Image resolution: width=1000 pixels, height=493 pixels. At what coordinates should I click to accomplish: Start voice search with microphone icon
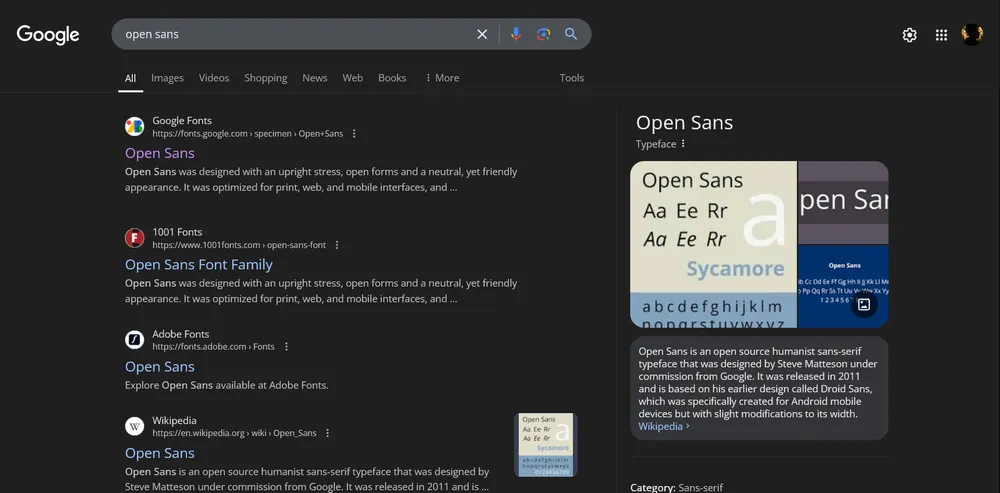(516, 34)
